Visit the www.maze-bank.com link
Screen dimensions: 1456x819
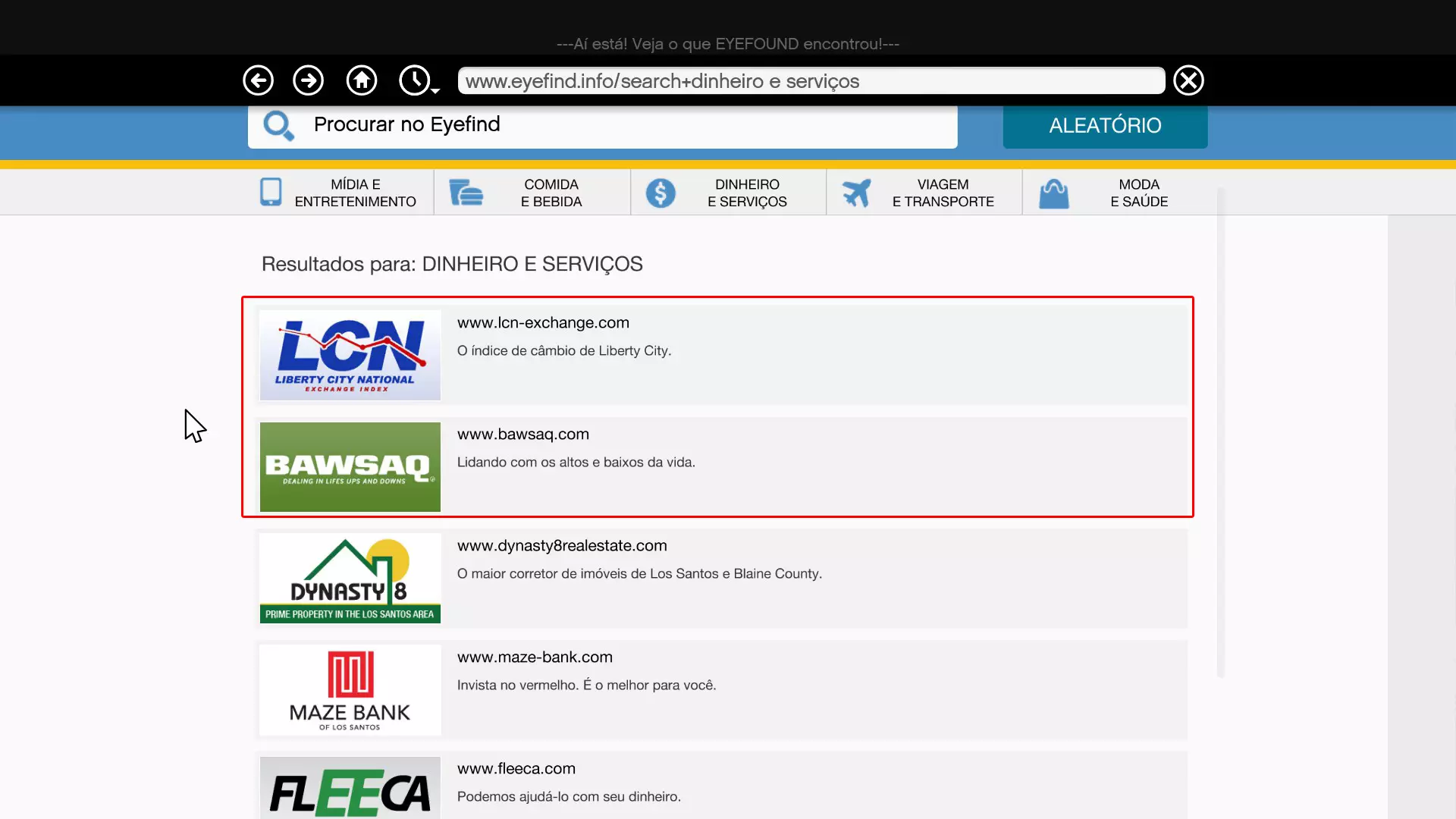point(535,657)
